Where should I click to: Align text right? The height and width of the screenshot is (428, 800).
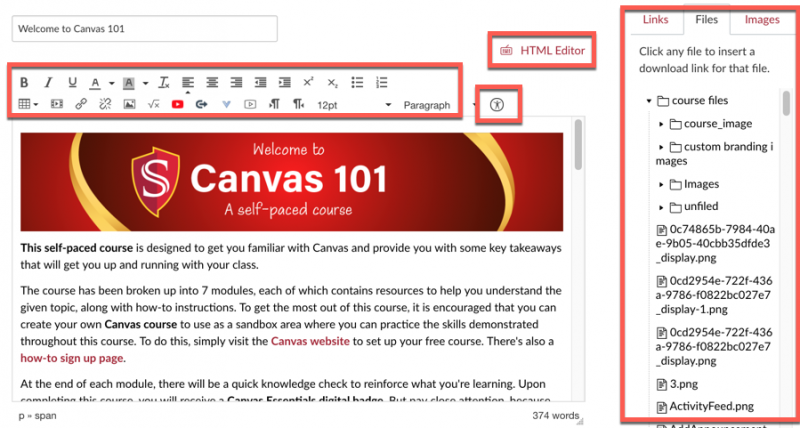coord(236,83)
